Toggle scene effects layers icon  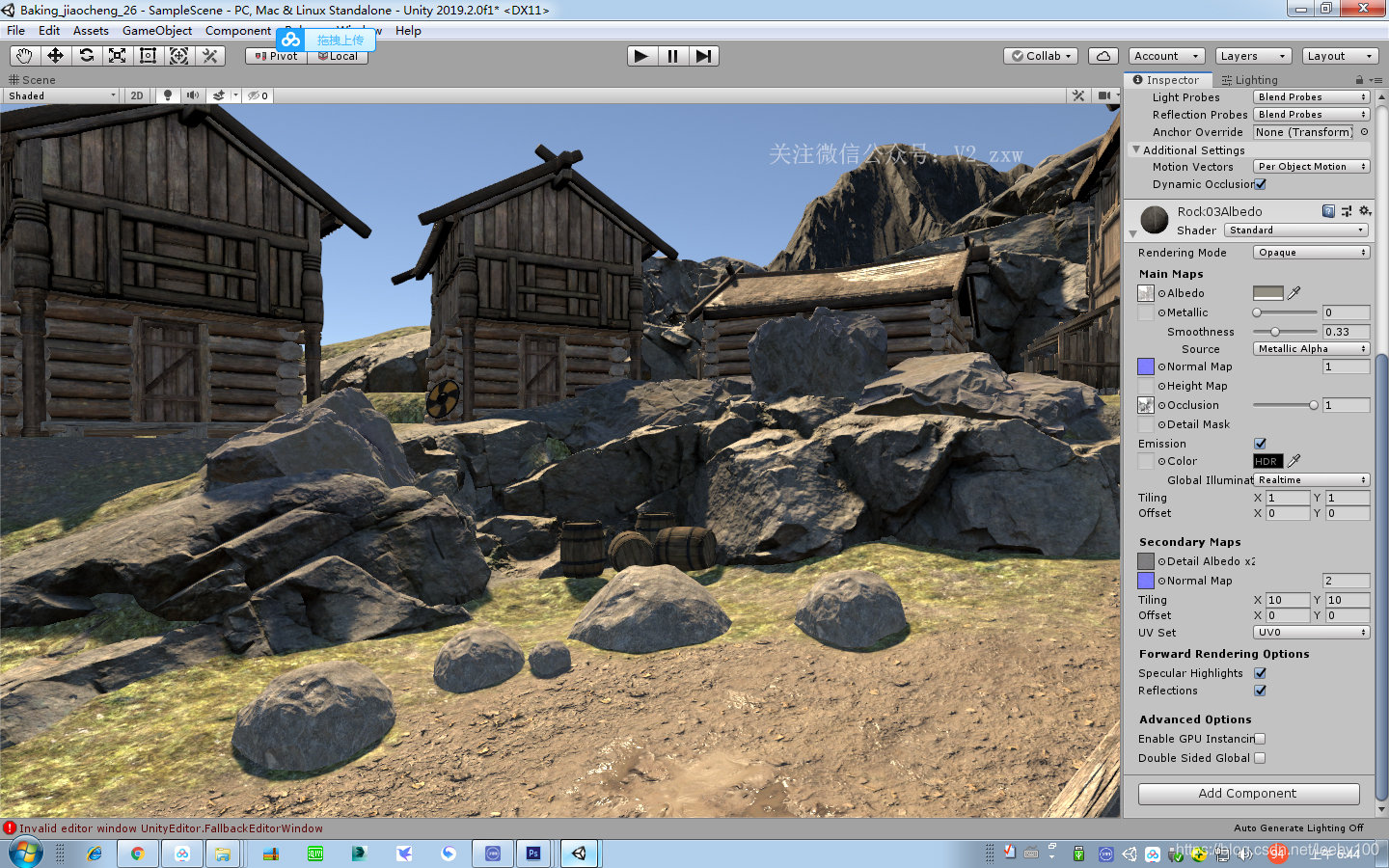[x=219, y=95]
